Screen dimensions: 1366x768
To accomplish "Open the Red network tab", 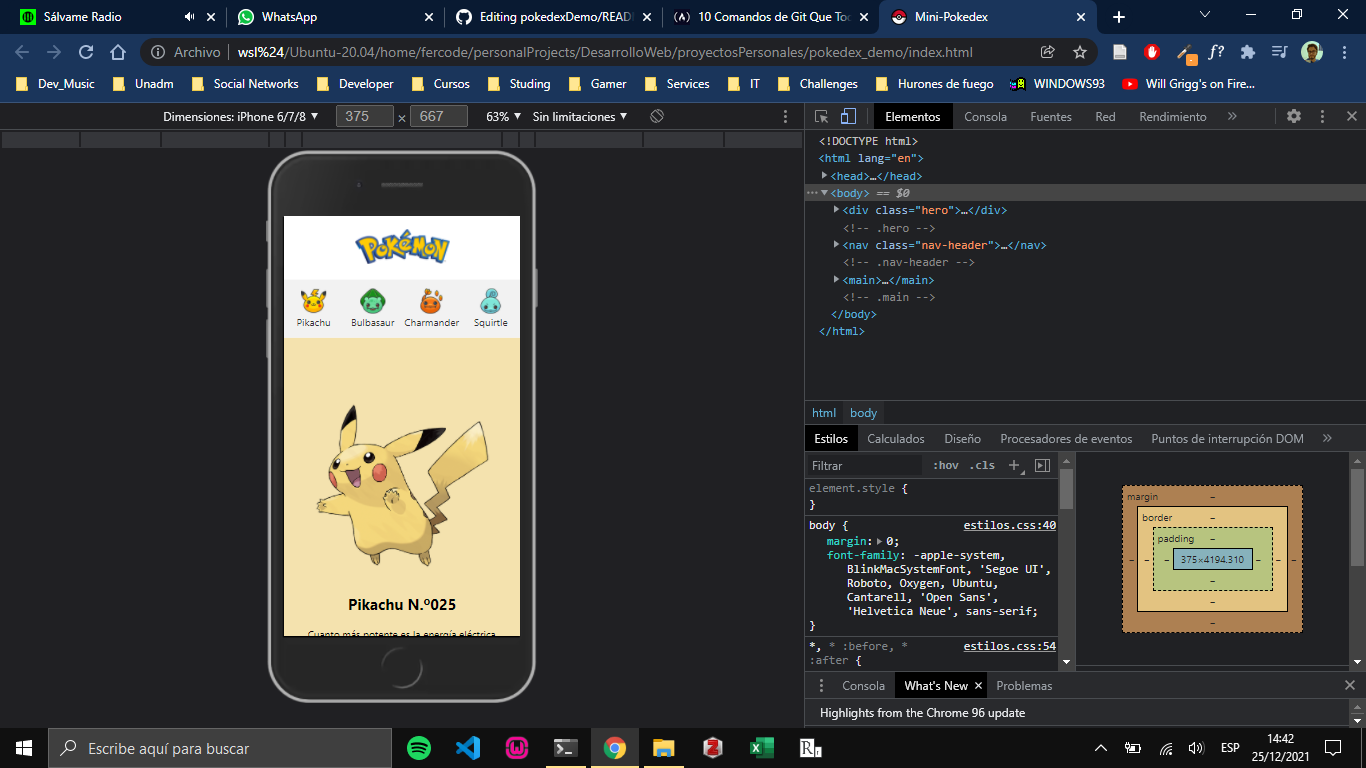I will [1105, 116].
